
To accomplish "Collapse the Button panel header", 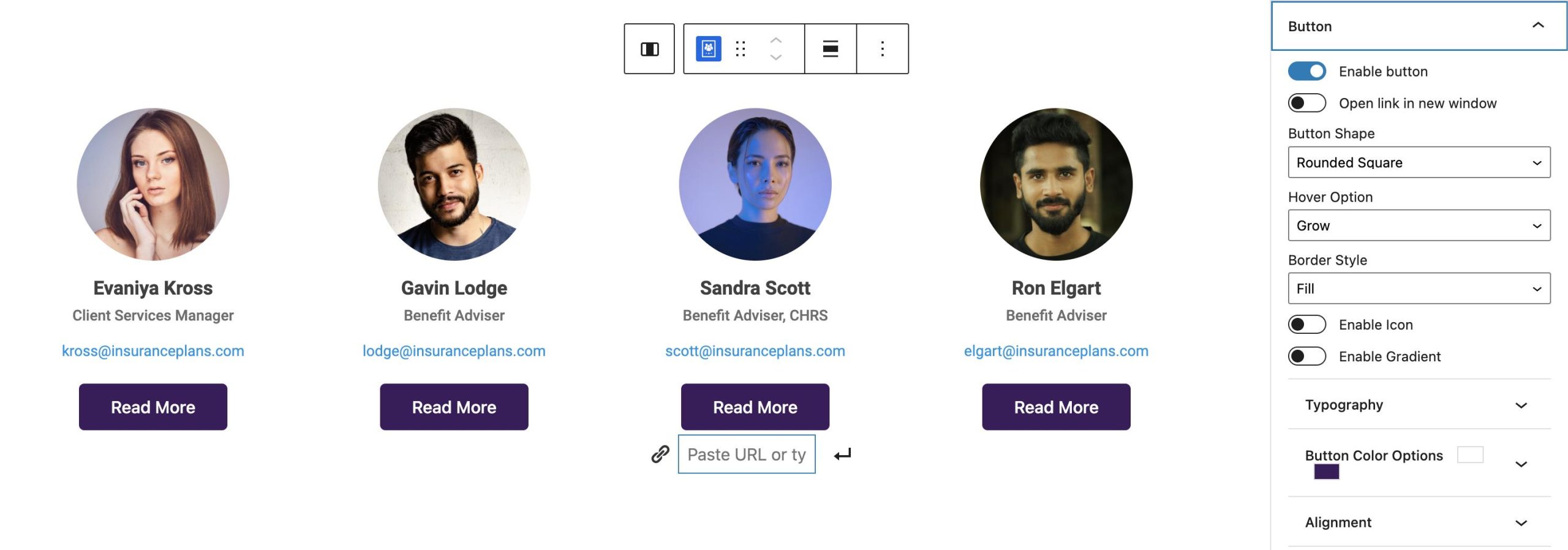I will [x=1419, y=26].
